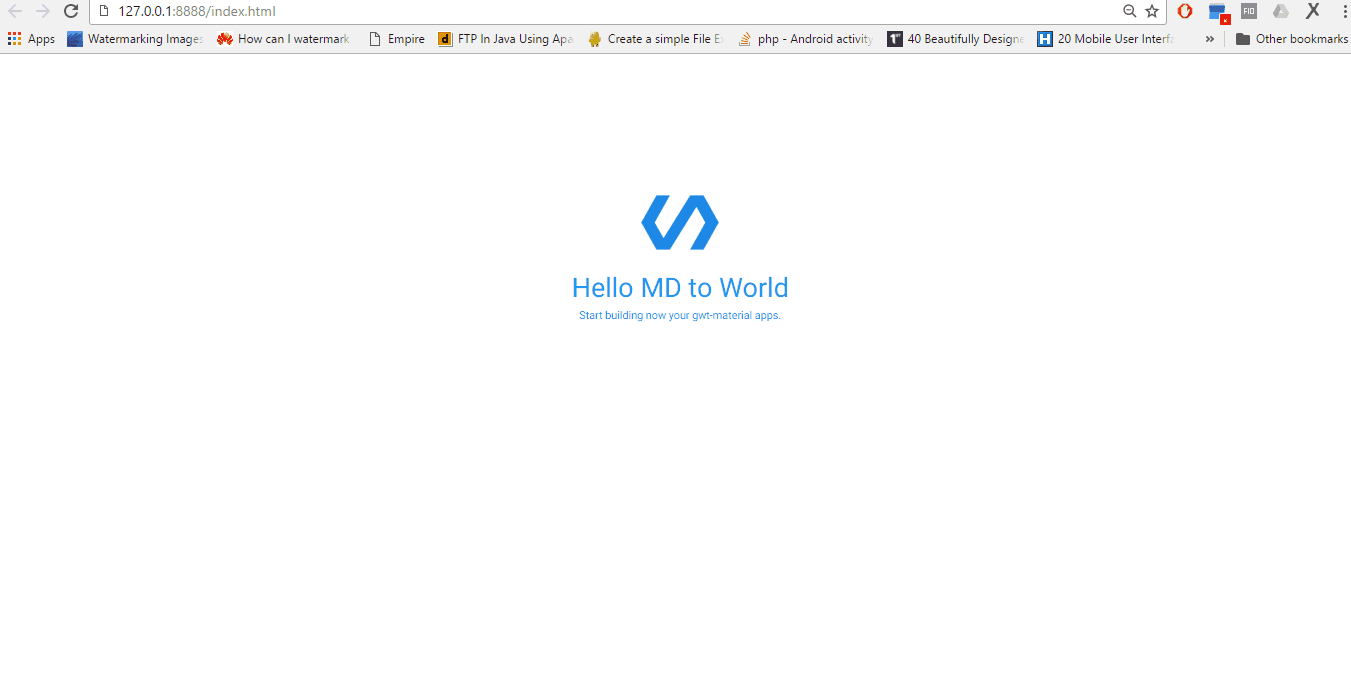Open the Empire bookmark

pyautogui.click(x=397, y=39)
